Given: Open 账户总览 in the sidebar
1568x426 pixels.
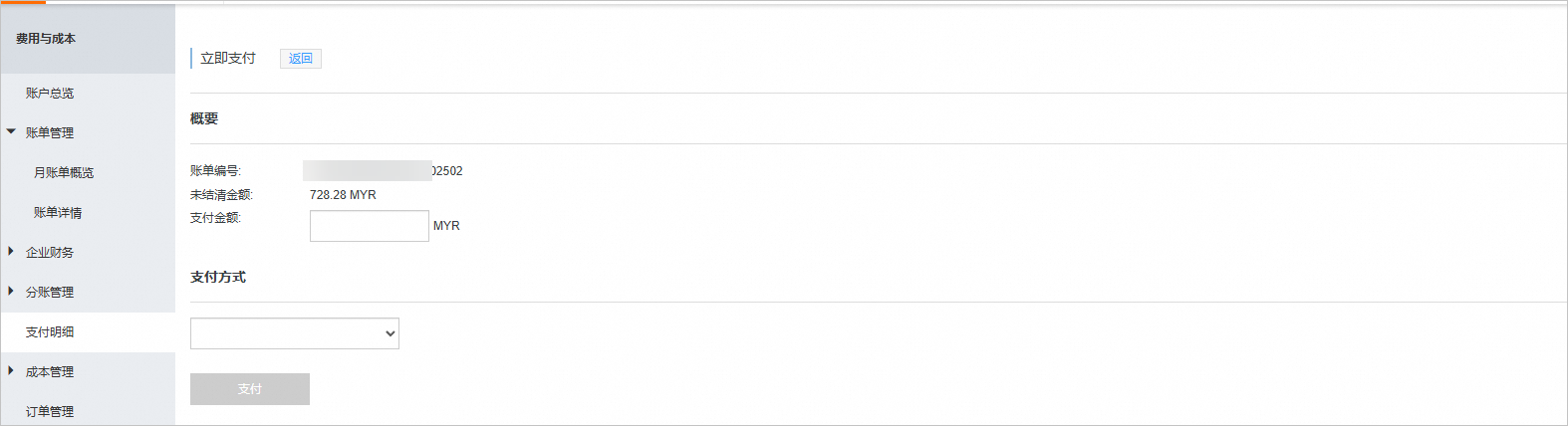Looking at the screenshot, I should pyautogui.click(x=50, y=94).
